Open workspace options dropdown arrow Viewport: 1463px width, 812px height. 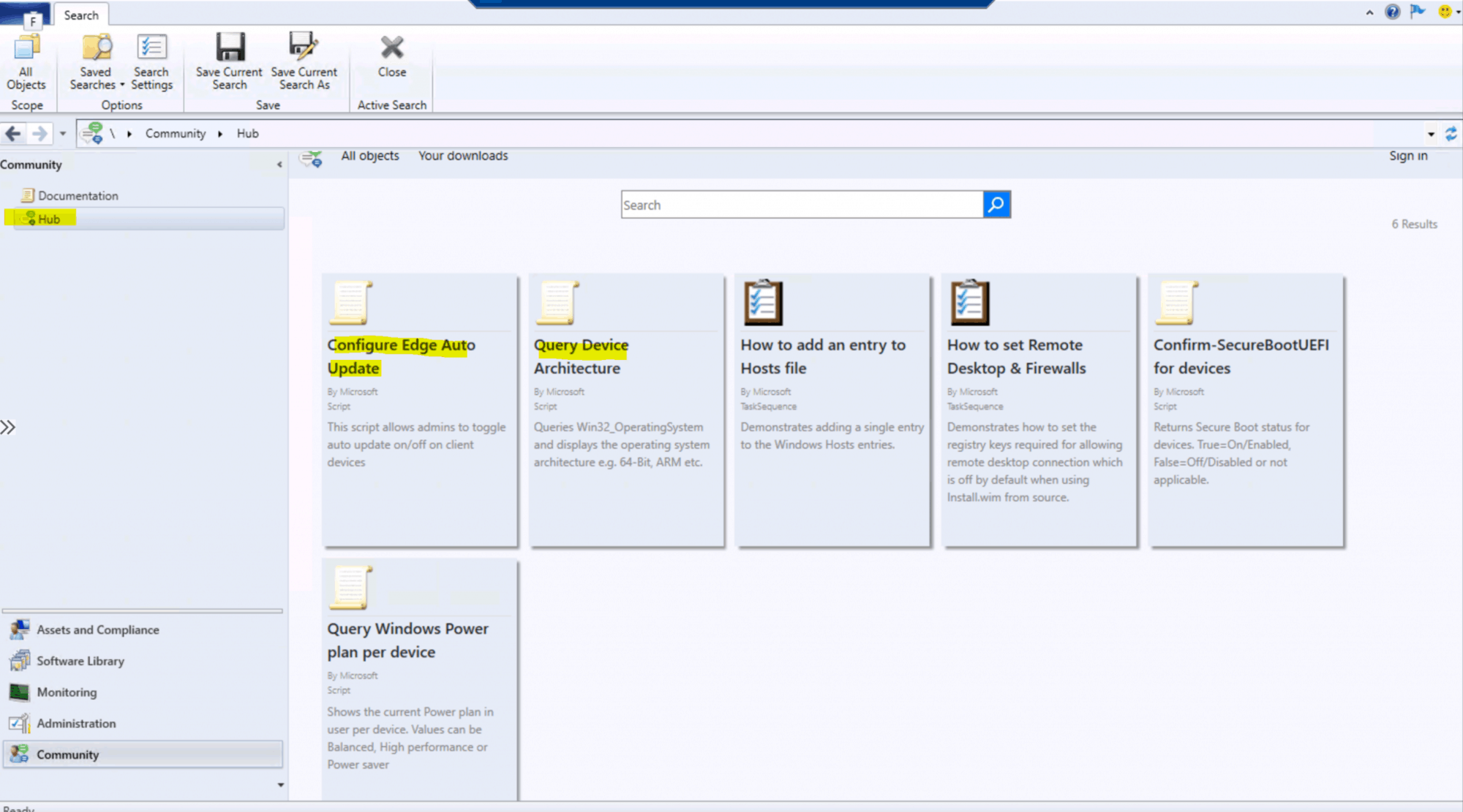point(280,785)
